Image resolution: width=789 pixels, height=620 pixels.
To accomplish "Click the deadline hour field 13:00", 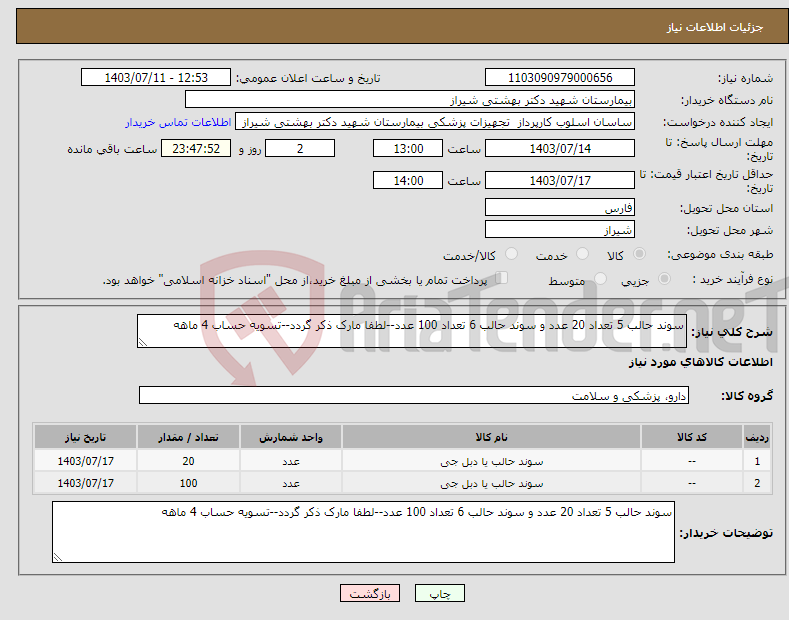I will [408, 148].
